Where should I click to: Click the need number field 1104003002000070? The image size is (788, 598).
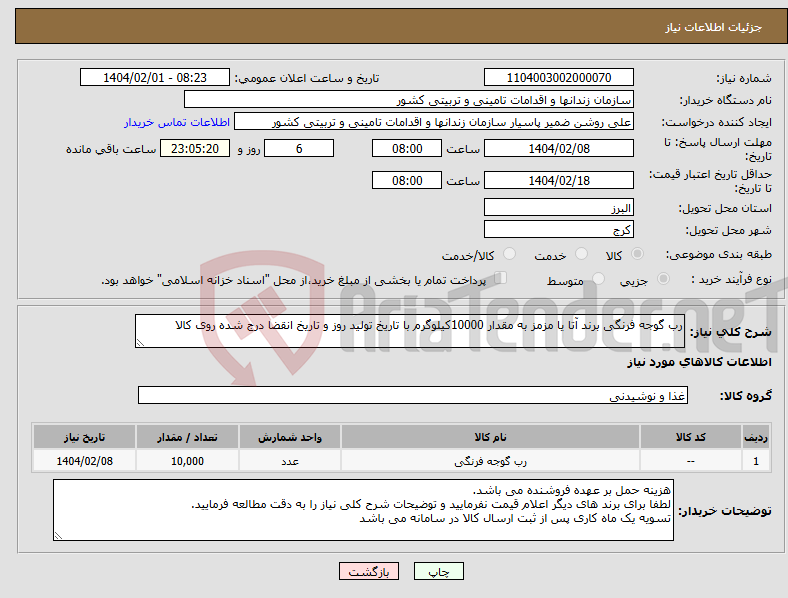[x=558, y=77]
